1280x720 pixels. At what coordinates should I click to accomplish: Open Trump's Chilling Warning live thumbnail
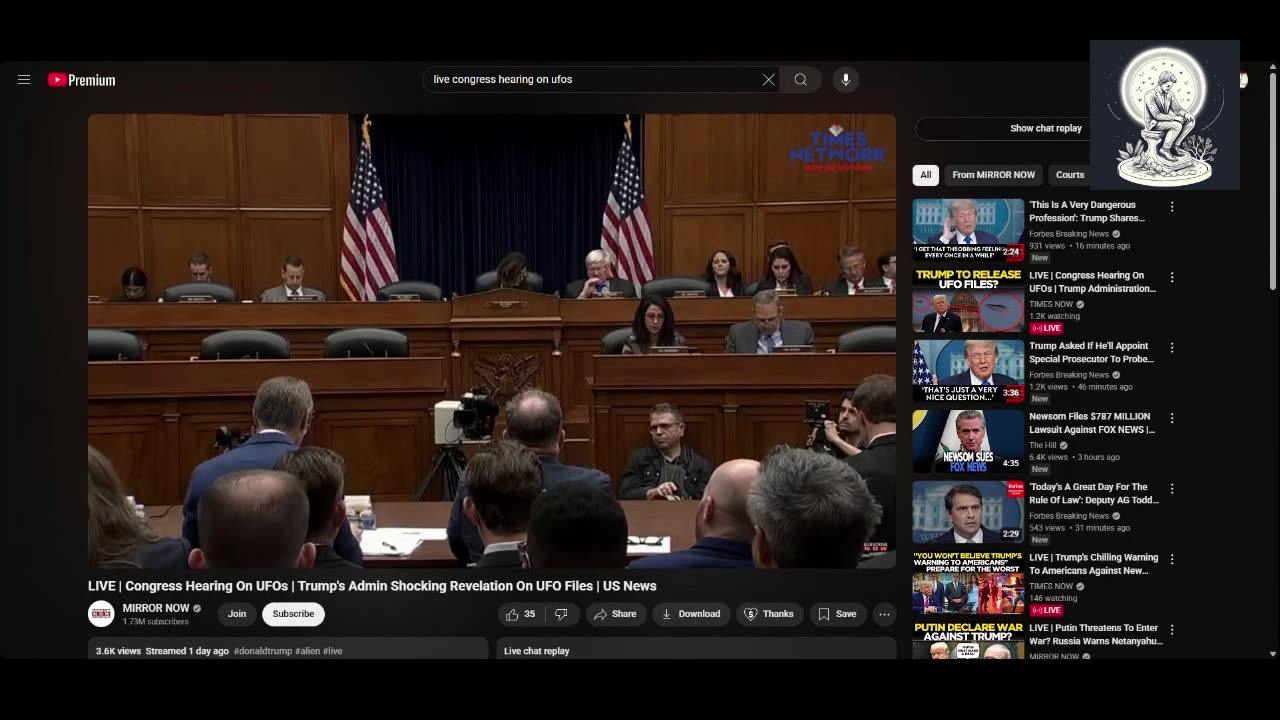point(968,582)
